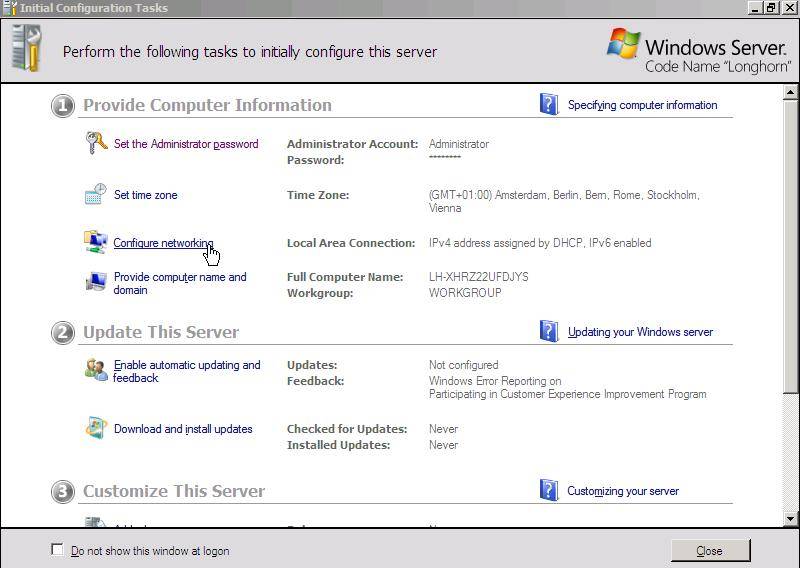Check Do not show this window at logon
Screen dimensions: 800x568
pyautogui.click(x=58, y=550)
